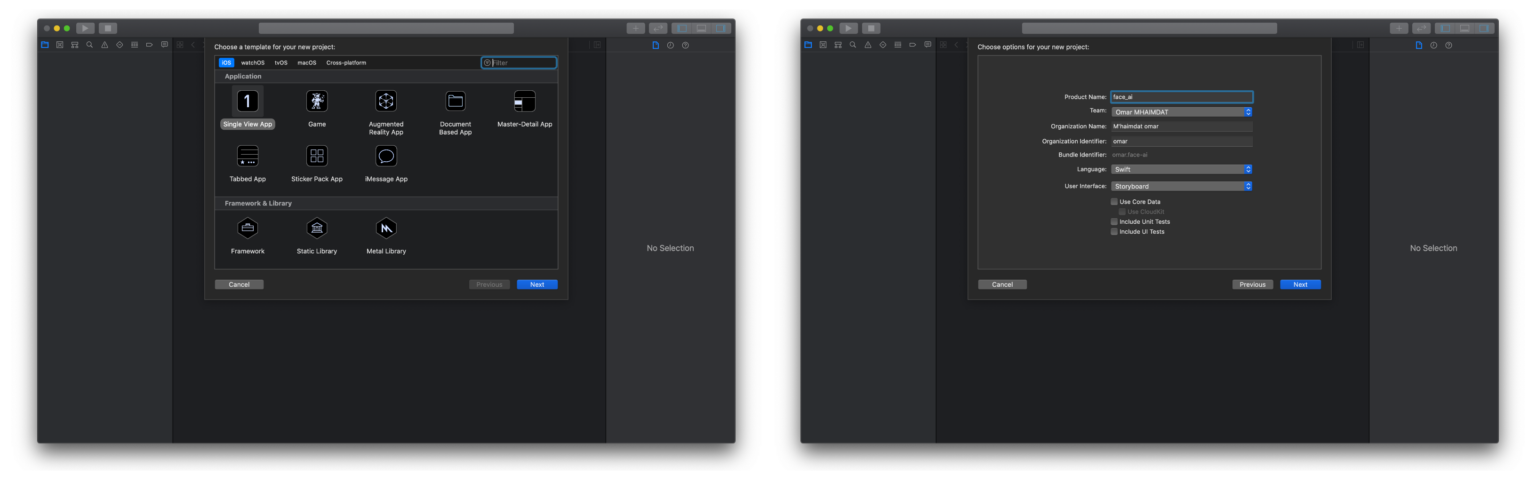
Task: Open the Team dropdown
Action: [x=1181, y=112]
